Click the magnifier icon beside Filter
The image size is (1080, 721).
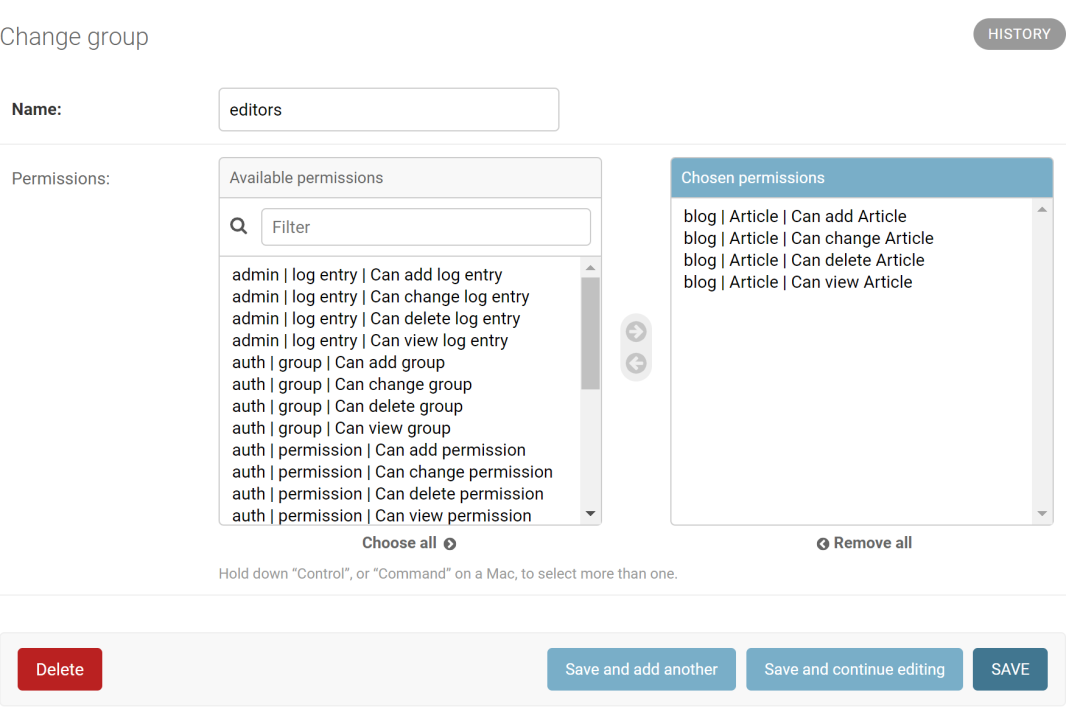239,226
